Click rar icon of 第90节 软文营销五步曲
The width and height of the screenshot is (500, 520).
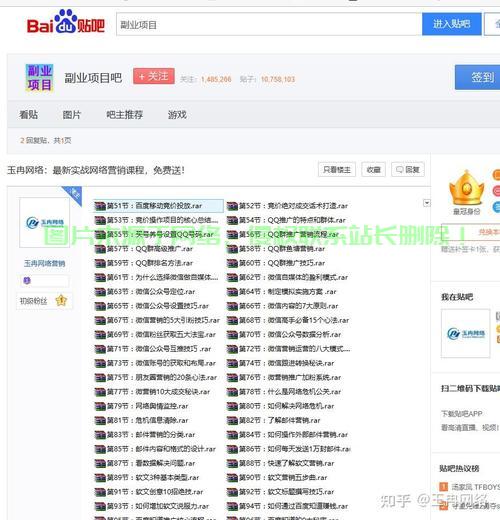point(232,478)
